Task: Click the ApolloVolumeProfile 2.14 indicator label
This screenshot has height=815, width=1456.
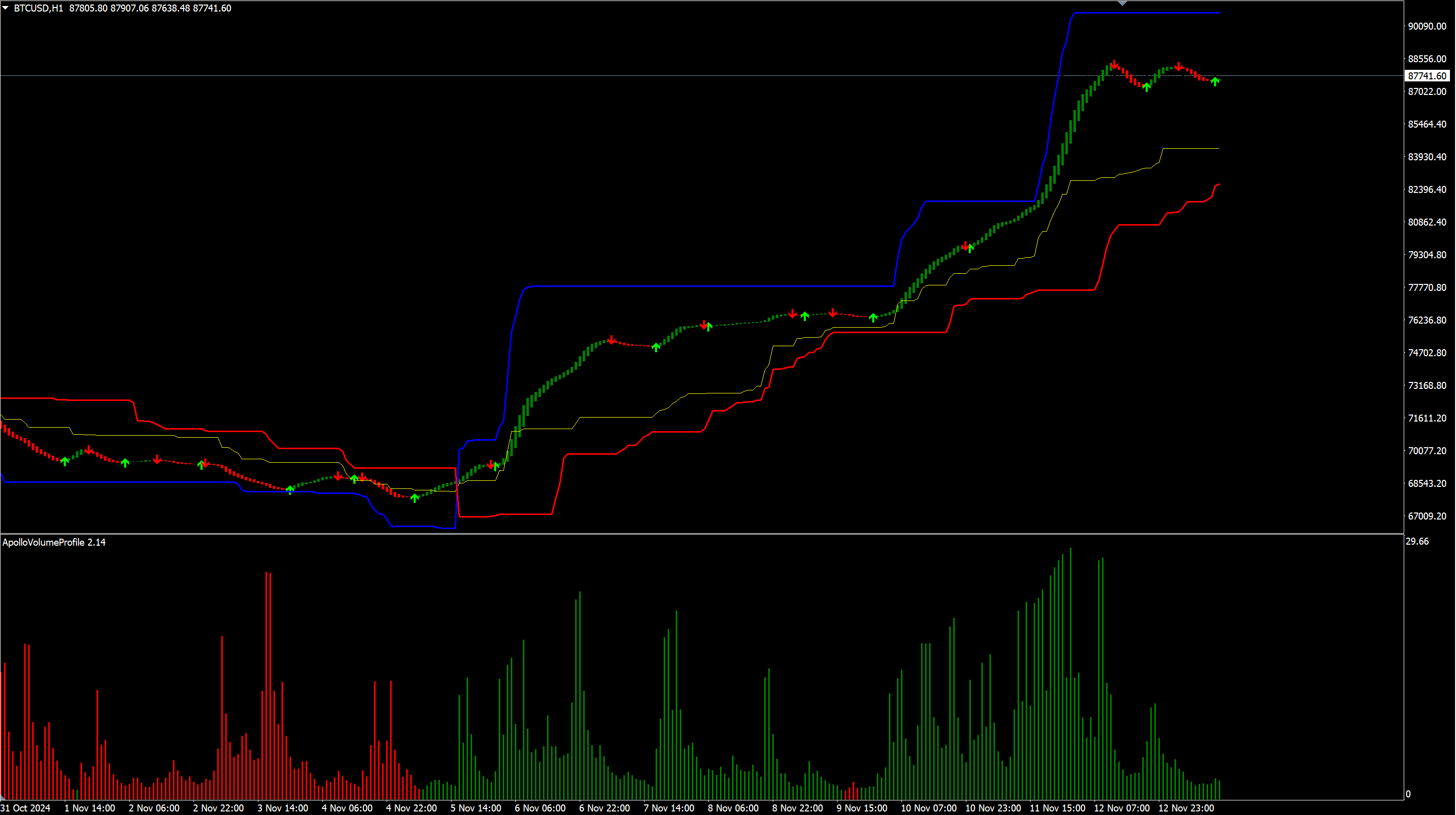Action: click(54, 542)
